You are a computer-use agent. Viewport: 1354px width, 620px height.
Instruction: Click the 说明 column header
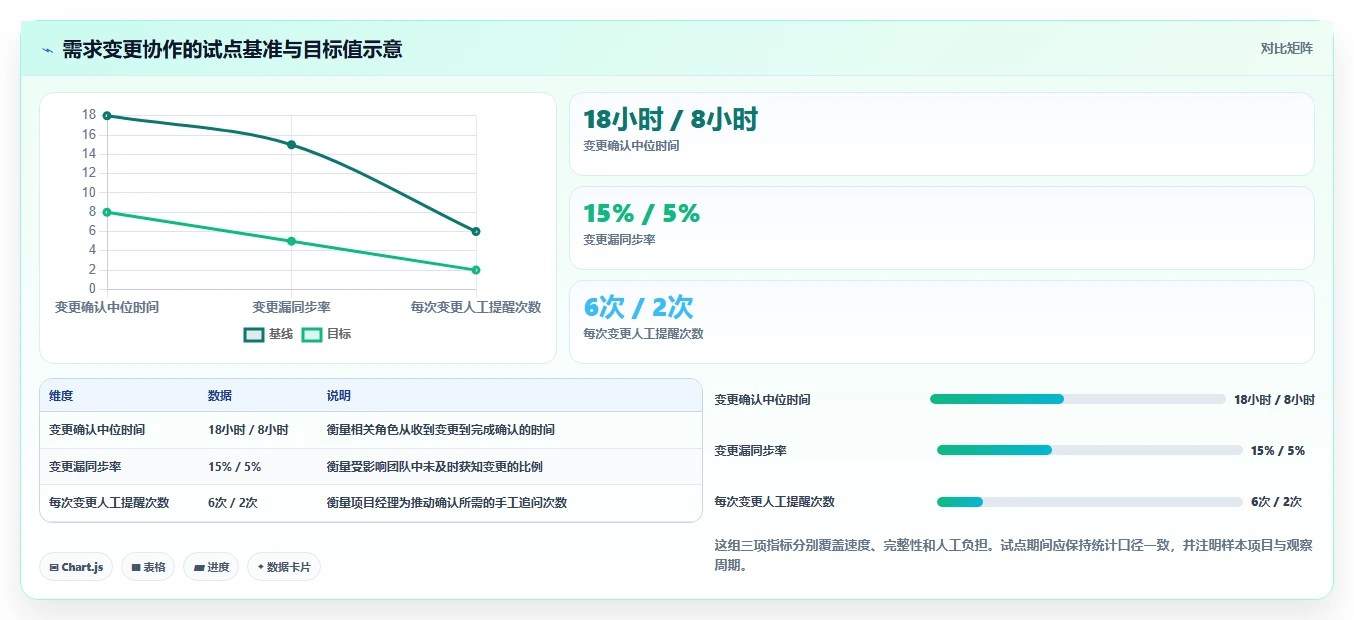click(x=339, y=396)
